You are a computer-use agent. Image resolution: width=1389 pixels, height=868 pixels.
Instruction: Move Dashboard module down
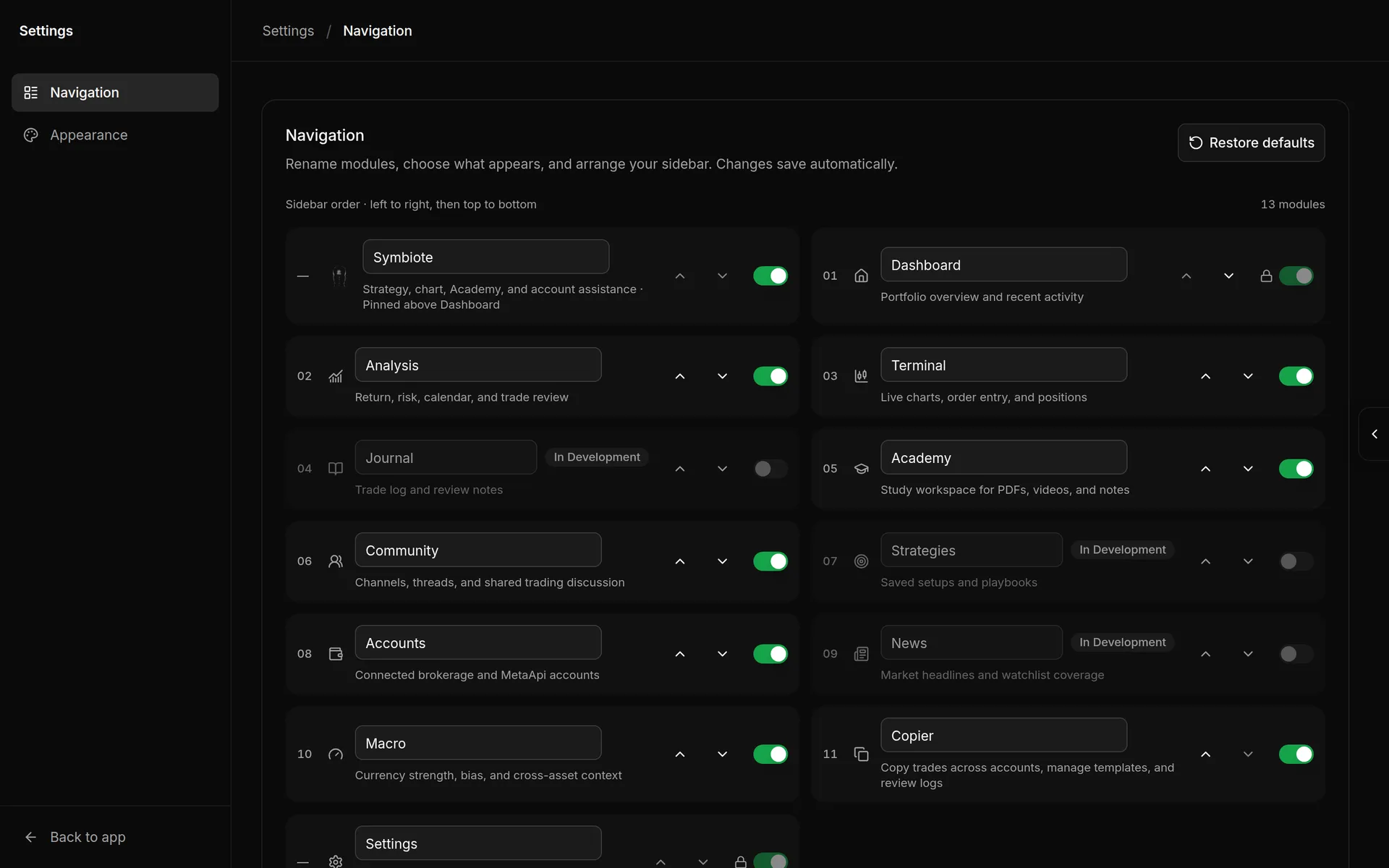pyautogui.click(x=1228, y=276)
